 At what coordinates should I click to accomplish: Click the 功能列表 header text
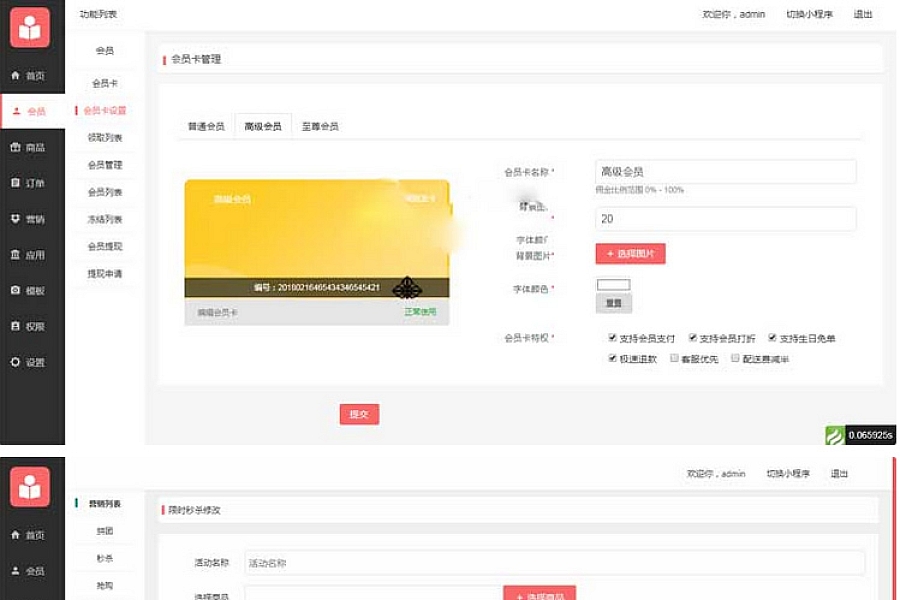[98, 14]
